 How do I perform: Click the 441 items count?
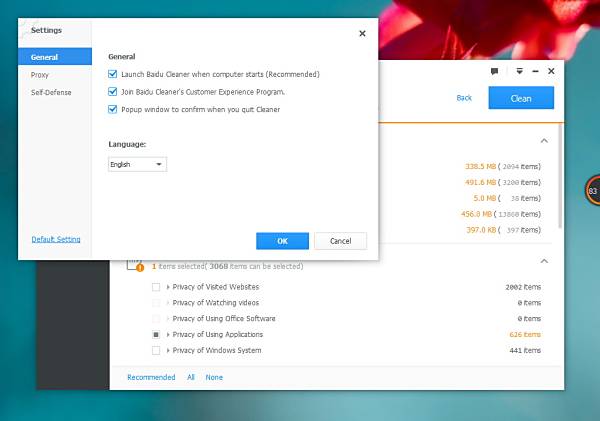tap(525, 350)
